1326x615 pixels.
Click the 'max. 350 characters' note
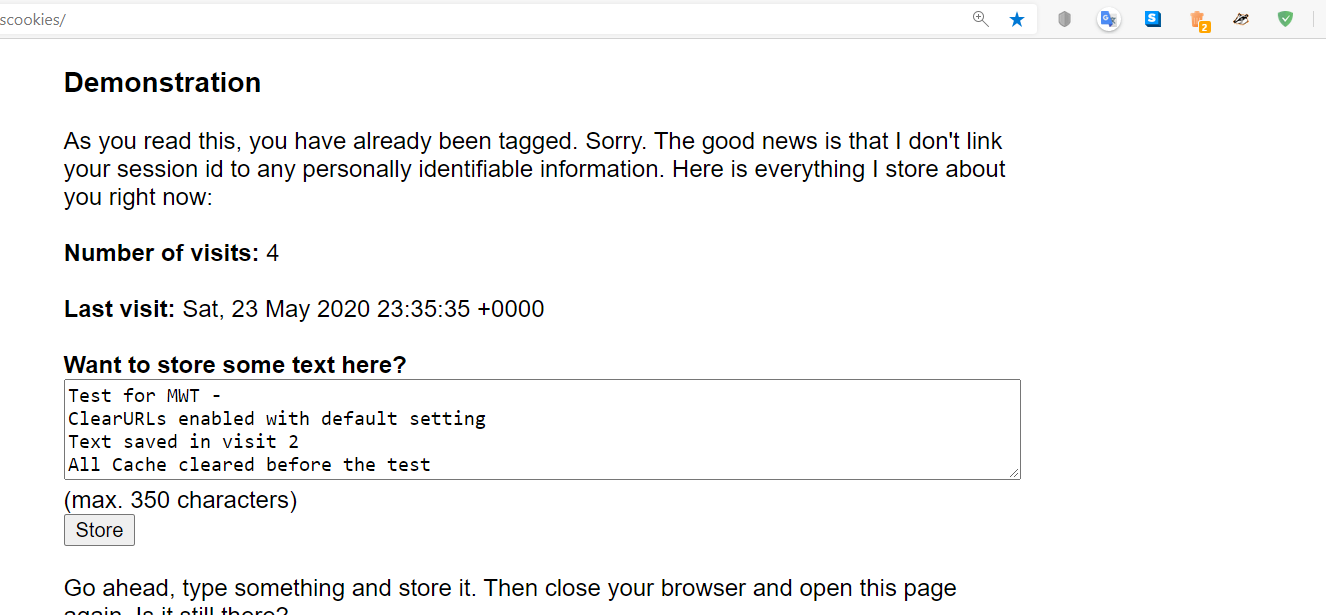tap(180, 500)
